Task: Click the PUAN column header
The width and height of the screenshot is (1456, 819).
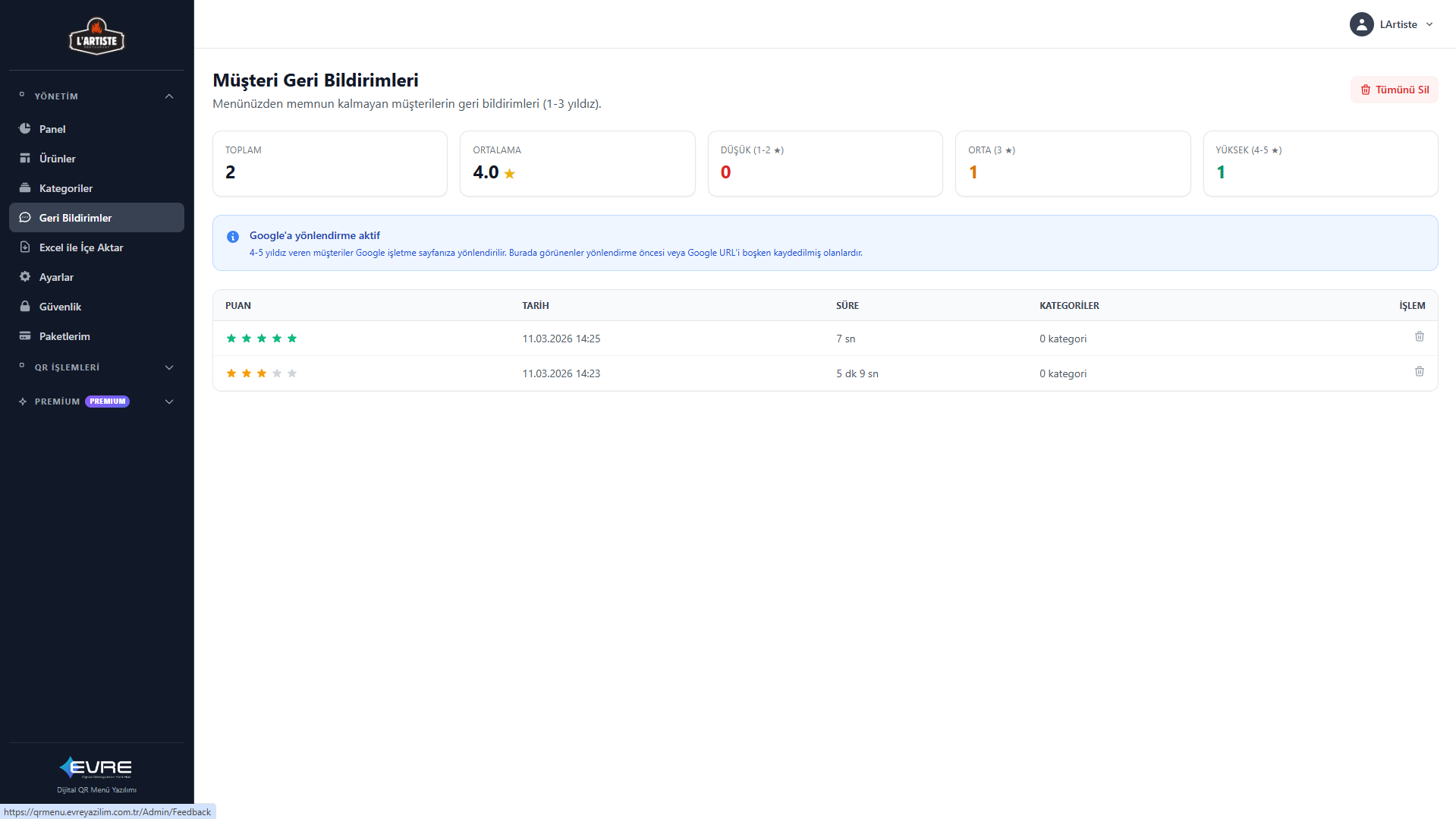Action: pos(238,306)
